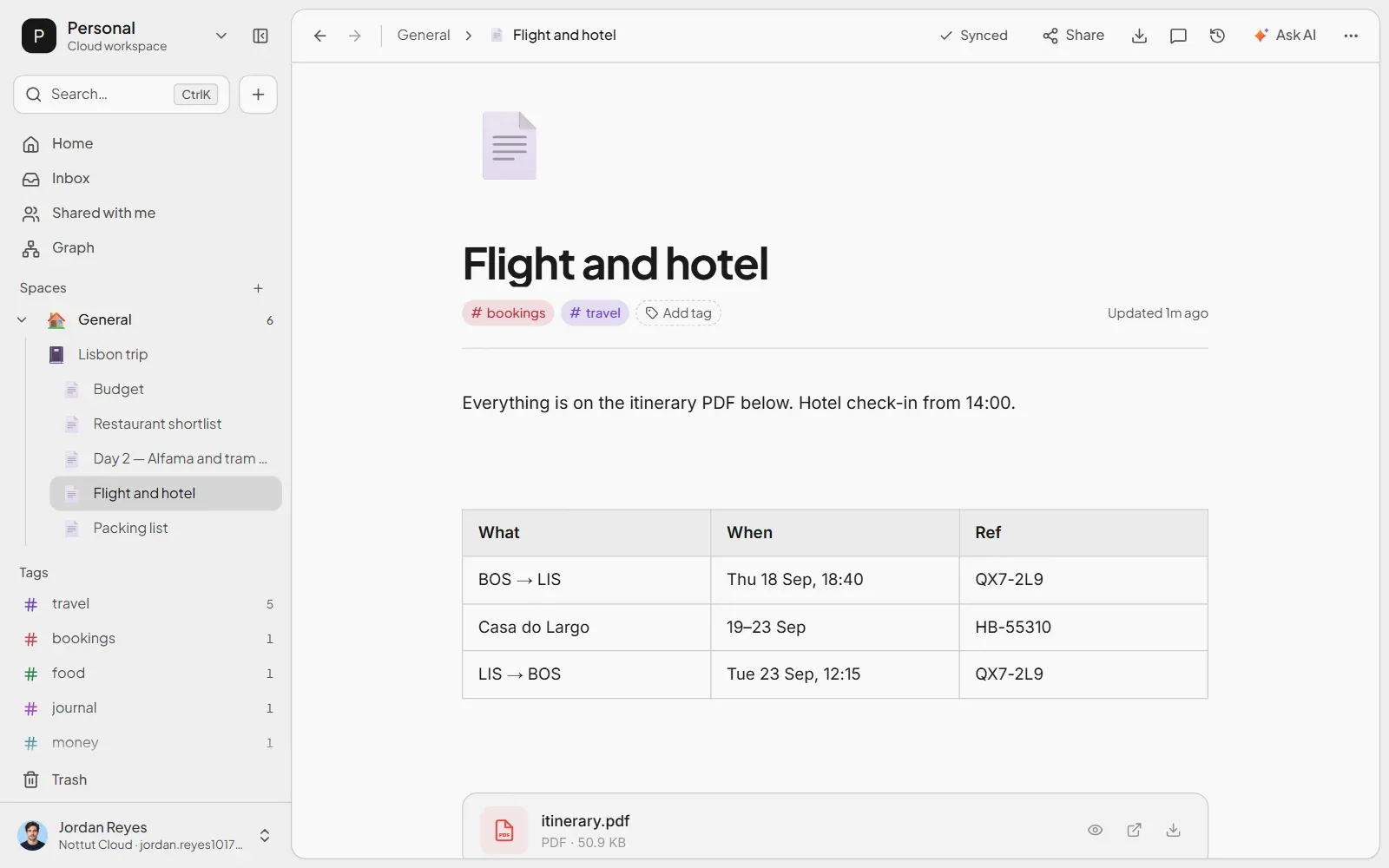Filter by the travel tag in sidebar
Image resolution: width=1389 pixels, height=868 pixels.
(x=146, y=604)
